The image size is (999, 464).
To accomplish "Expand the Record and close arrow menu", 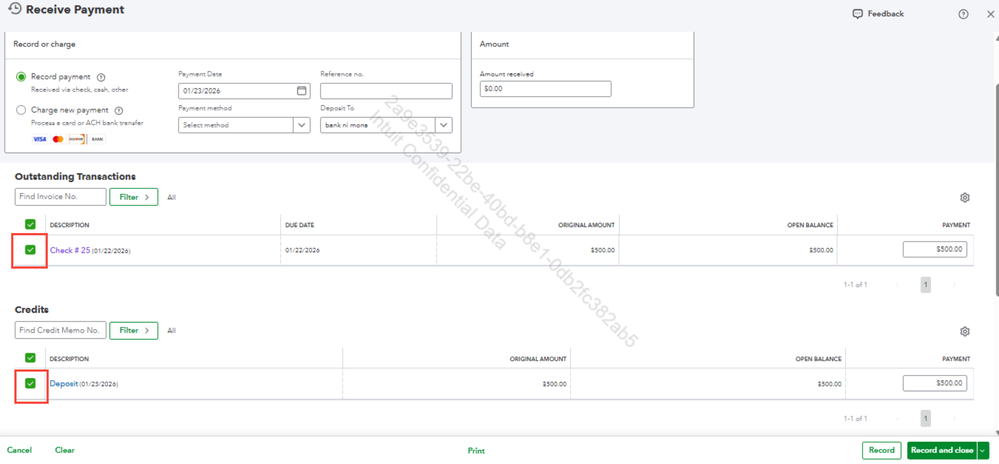I will (983, 451).
